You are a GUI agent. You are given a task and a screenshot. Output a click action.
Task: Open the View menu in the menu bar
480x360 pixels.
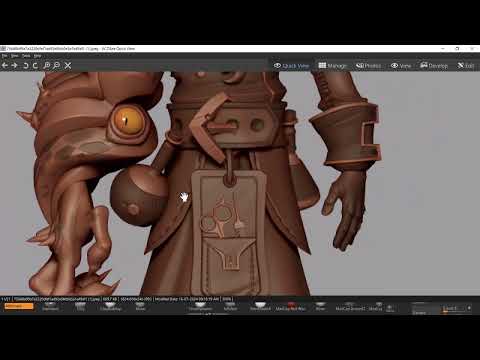click(x=15, y=56)
